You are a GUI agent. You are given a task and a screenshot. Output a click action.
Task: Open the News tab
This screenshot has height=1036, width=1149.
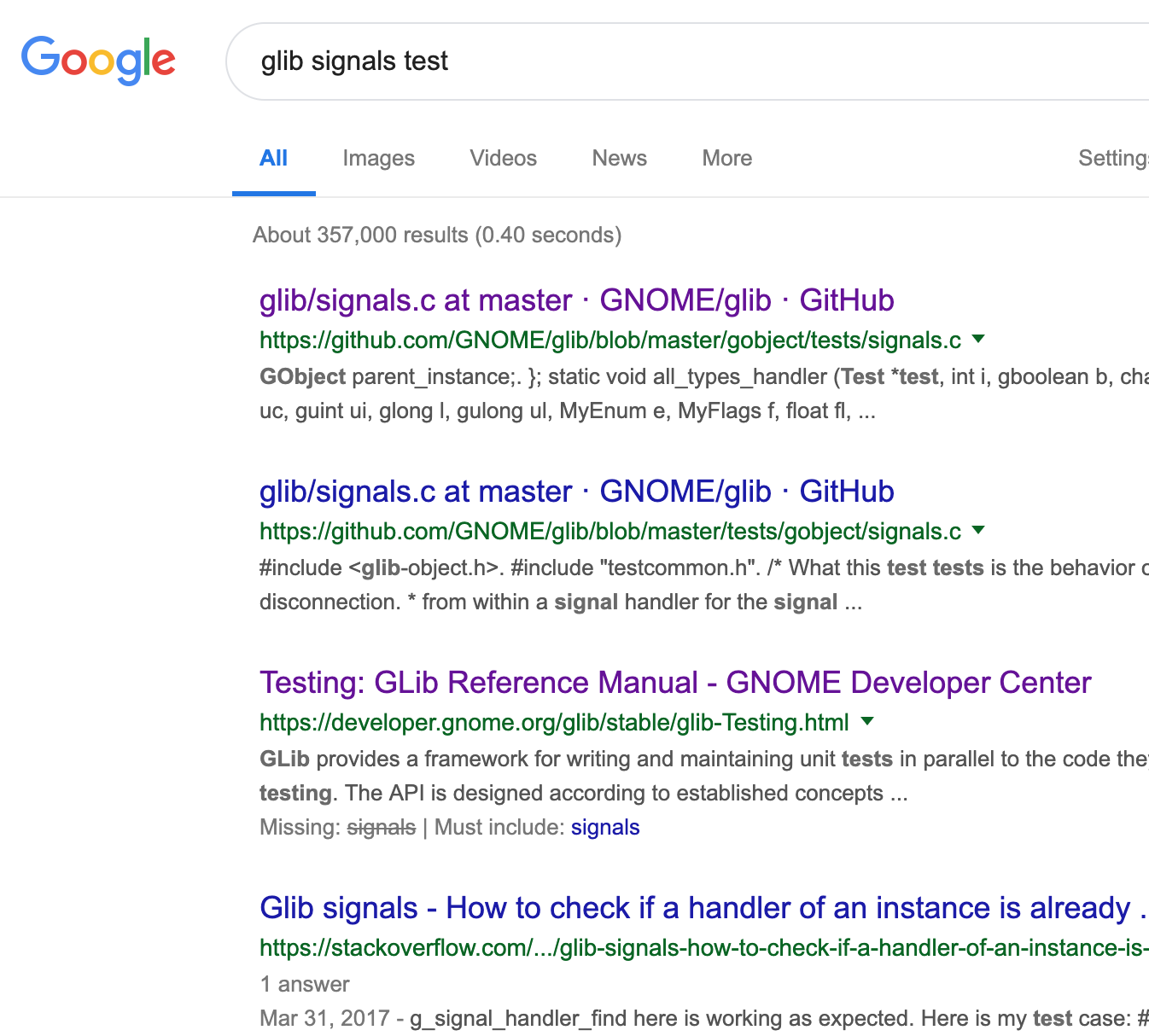point(619,158)
